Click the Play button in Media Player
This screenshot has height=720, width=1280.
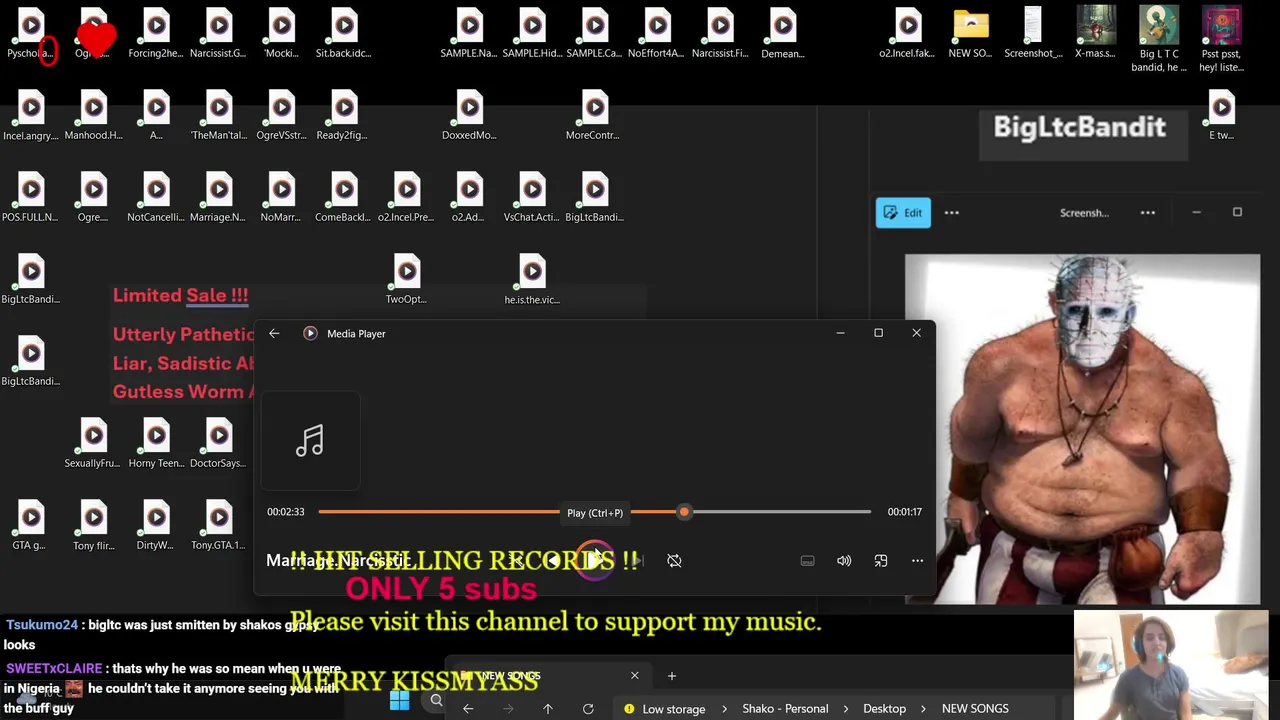click(x=595, y=561)
